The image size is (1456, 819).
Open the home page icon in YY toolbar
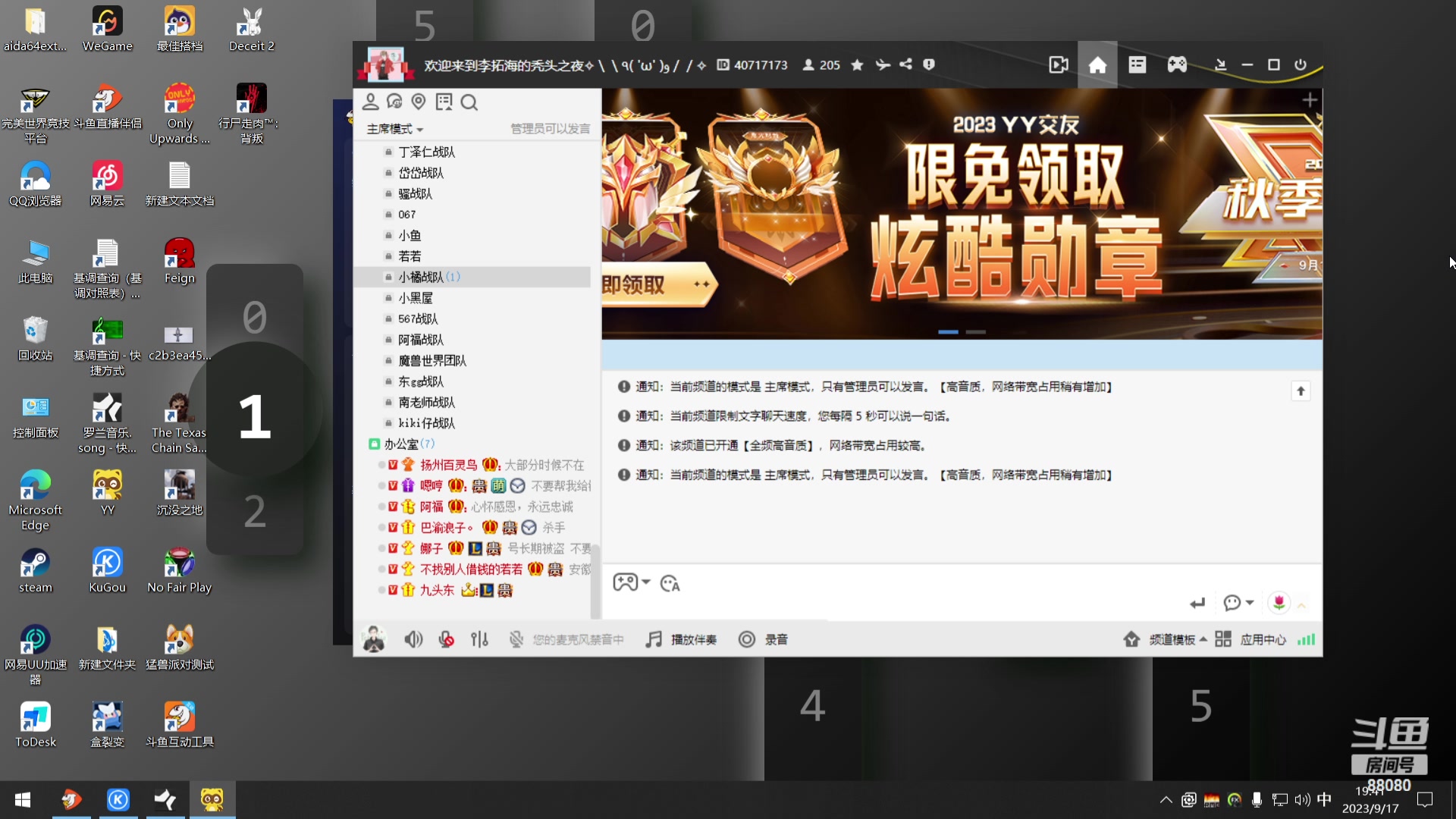[1097, 64]
